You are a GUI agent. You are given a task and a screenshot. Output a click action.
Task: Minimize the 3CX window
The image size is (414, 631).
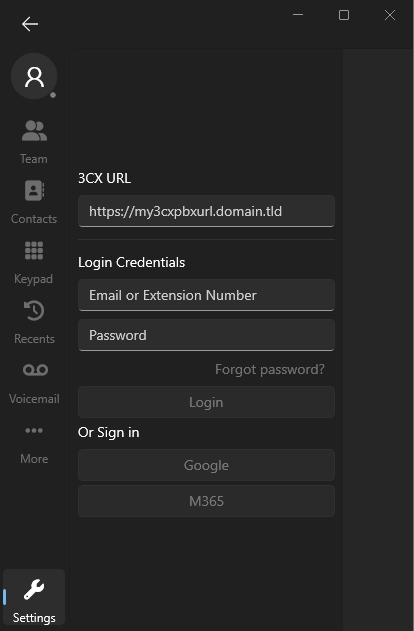tap(298, 15)
